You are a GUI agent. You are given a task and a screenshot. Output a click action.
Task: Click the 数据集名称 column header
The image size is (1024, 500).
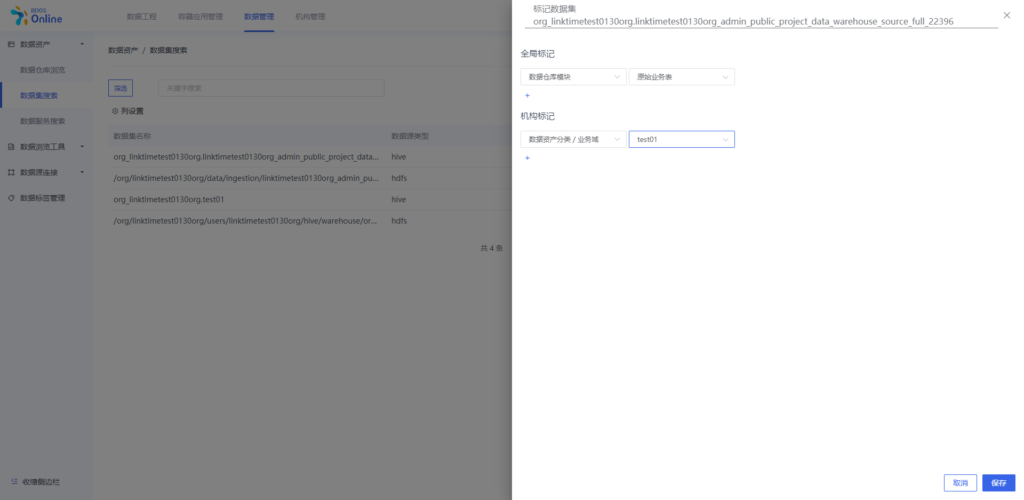pyautogui.click(x=133, y=136)
